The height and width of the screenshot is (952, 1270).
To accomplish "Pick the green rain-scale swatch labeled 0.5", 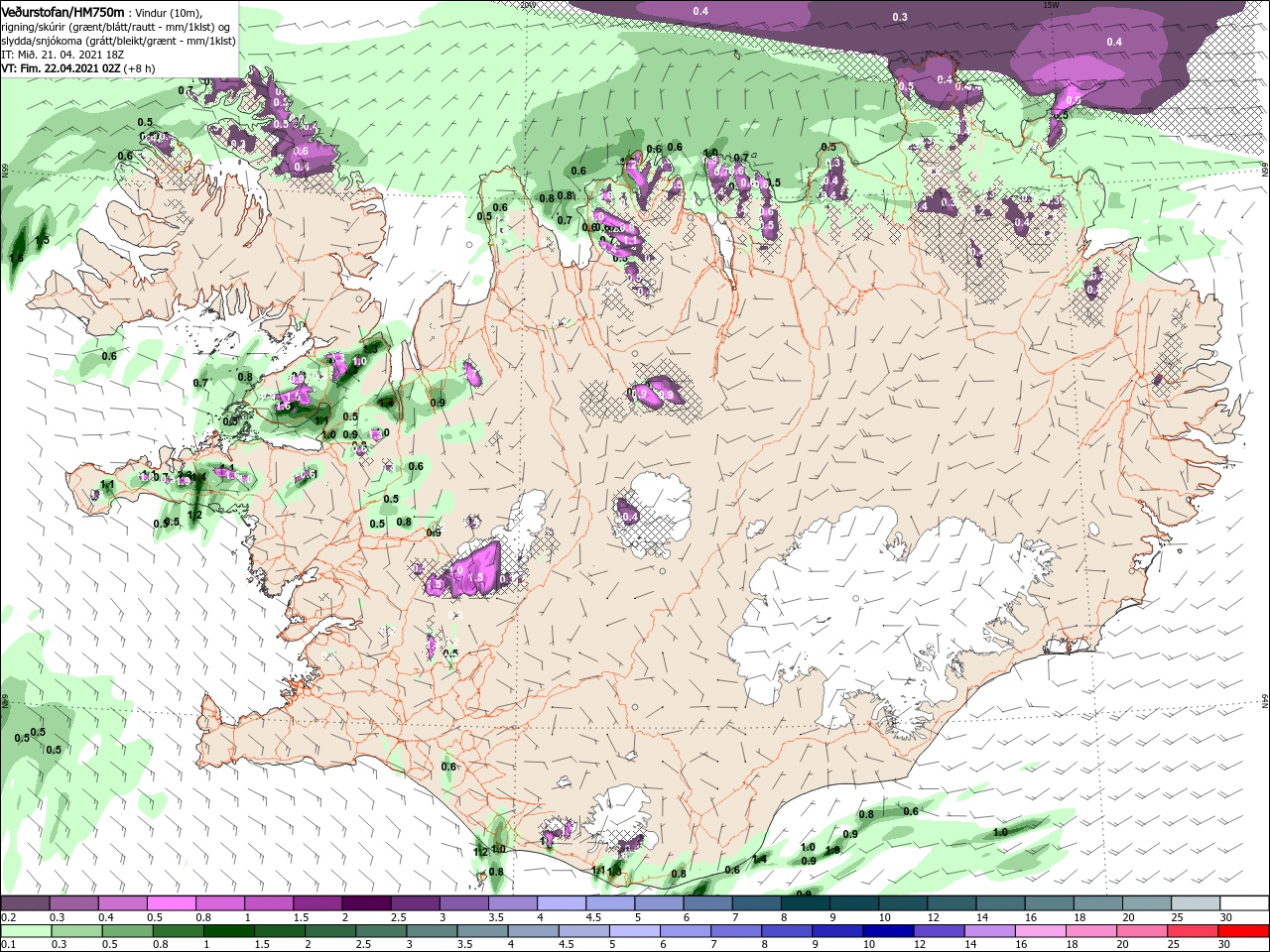I will pyautogui.click(x=126, y=931).
